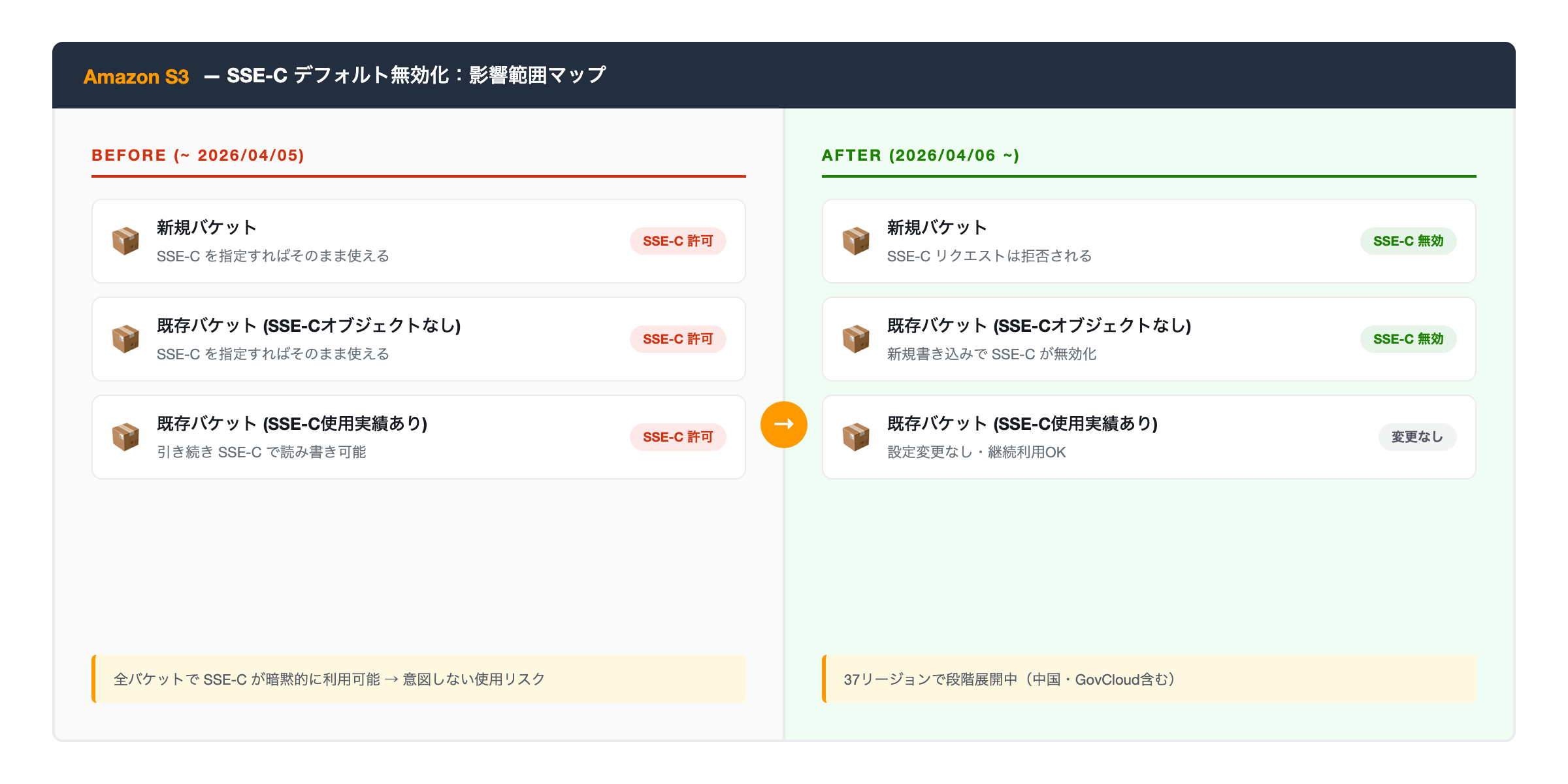Click the SSE-C 許可 badge on 新規バケット
The width and height of the screenshot is (1568, 784).
(678, 241)
